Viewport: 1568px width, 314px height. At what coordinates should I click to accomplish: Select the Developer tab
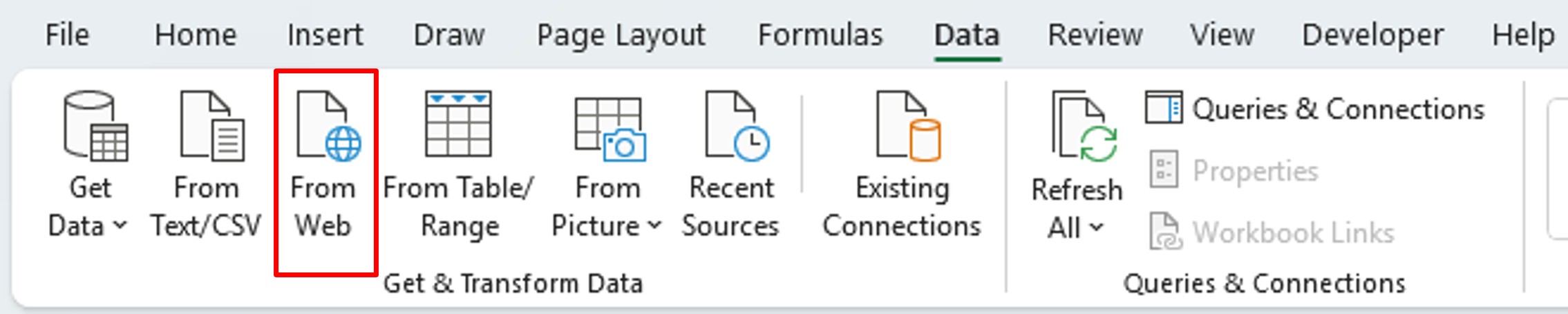pos(1372,36)
